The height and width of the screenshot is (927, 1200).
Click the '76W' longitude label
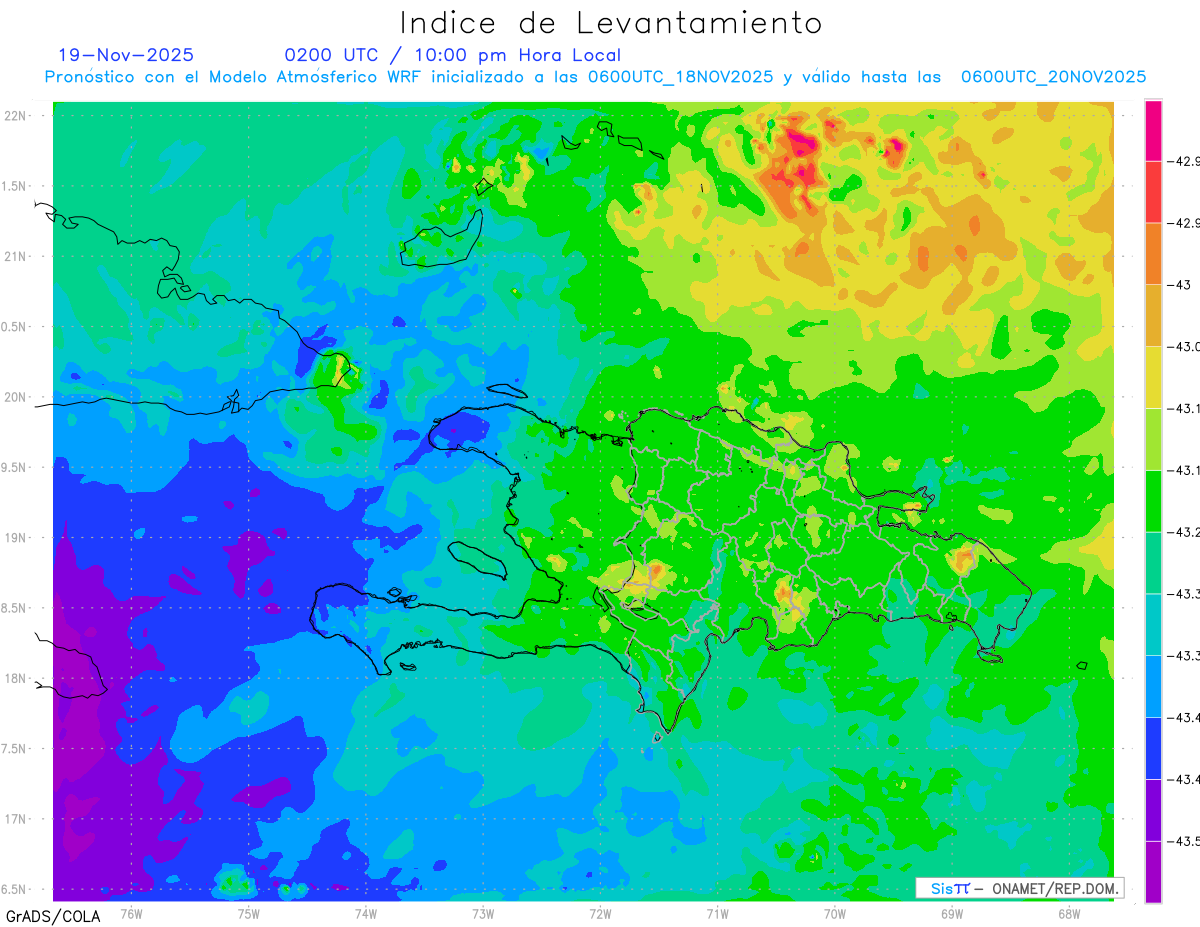tap(131, 913)
